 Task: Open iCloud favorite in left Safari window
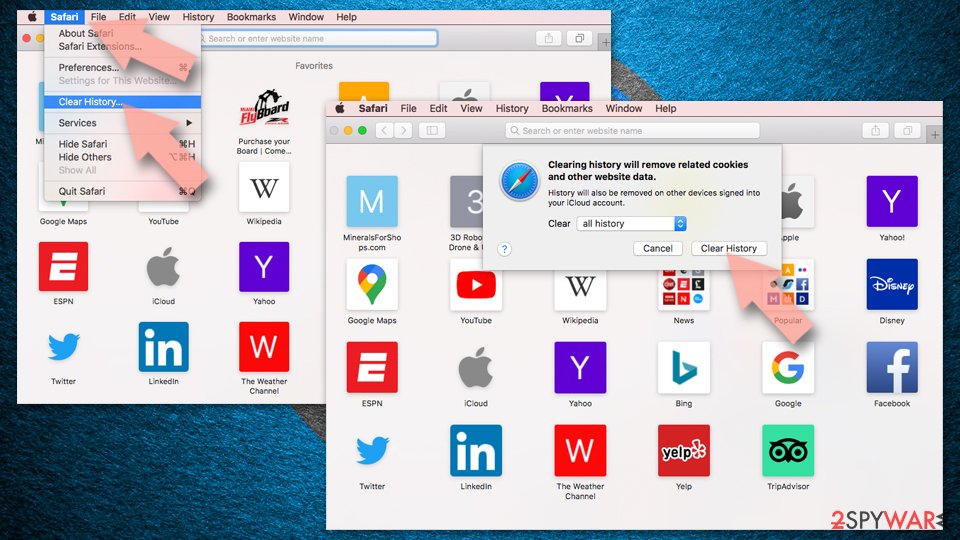tap(163, 266)
